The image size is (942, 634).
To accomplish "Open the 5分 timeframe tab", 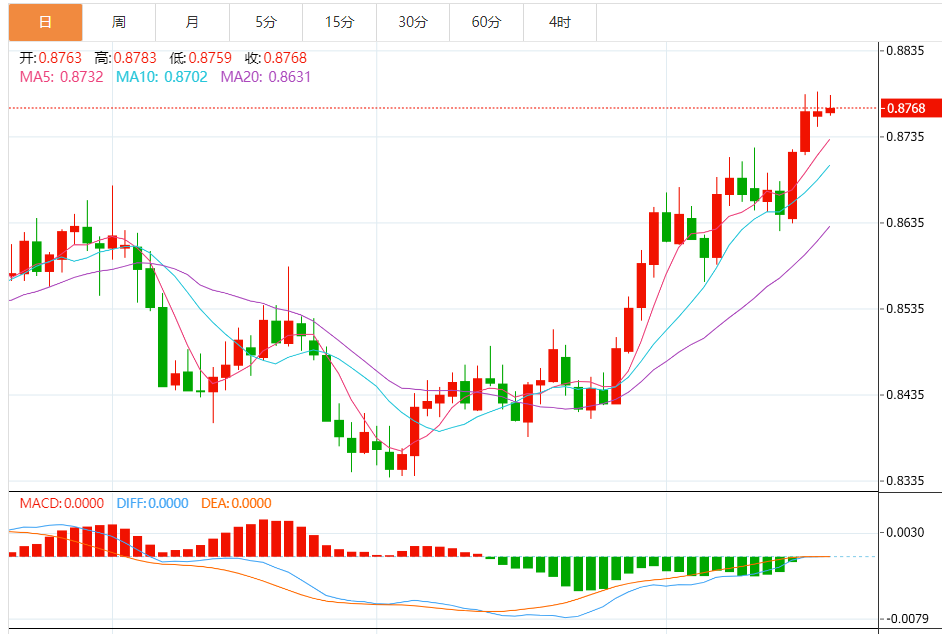I will [x=266, y=22].
